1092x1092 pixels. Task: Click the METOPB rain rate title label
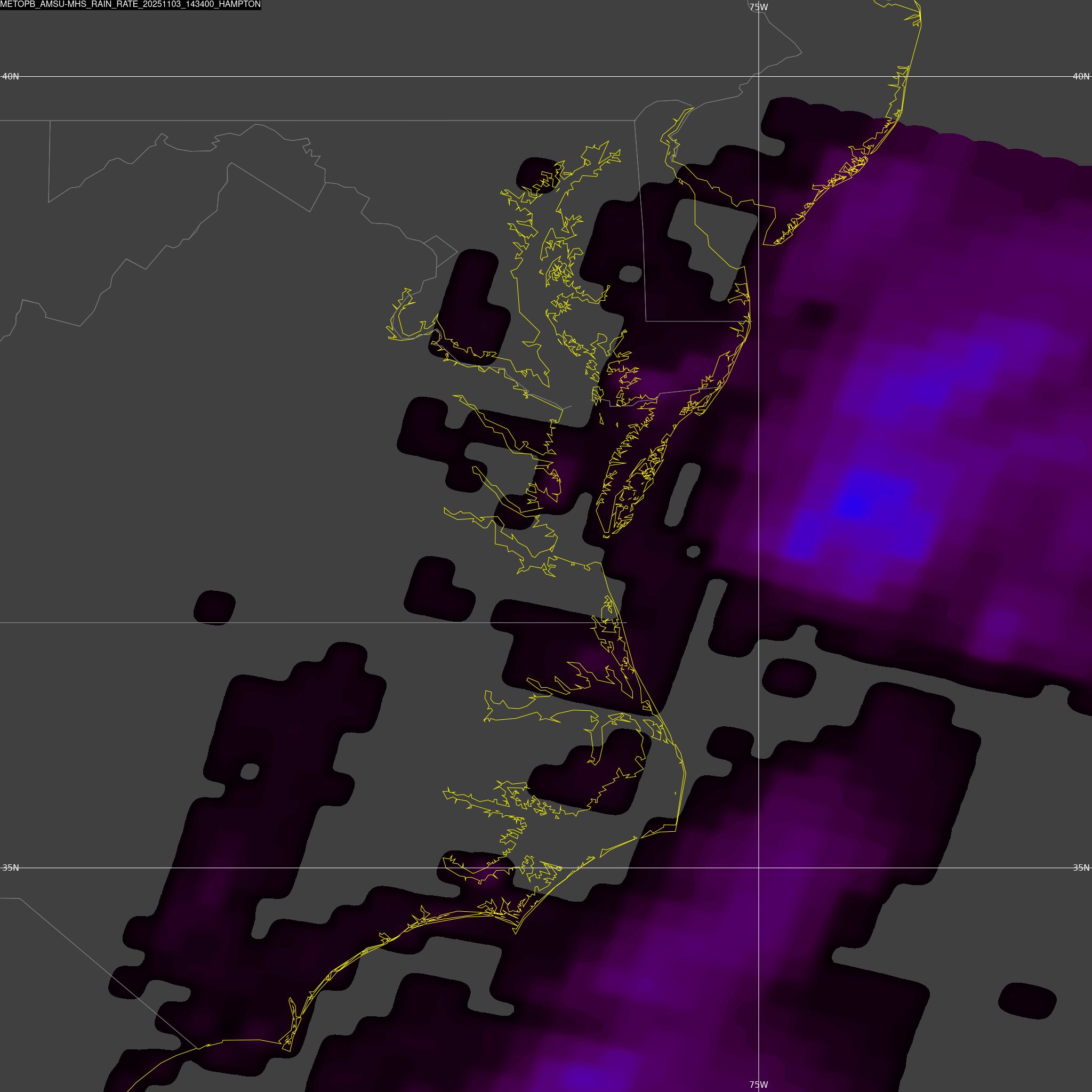[131, 4]
